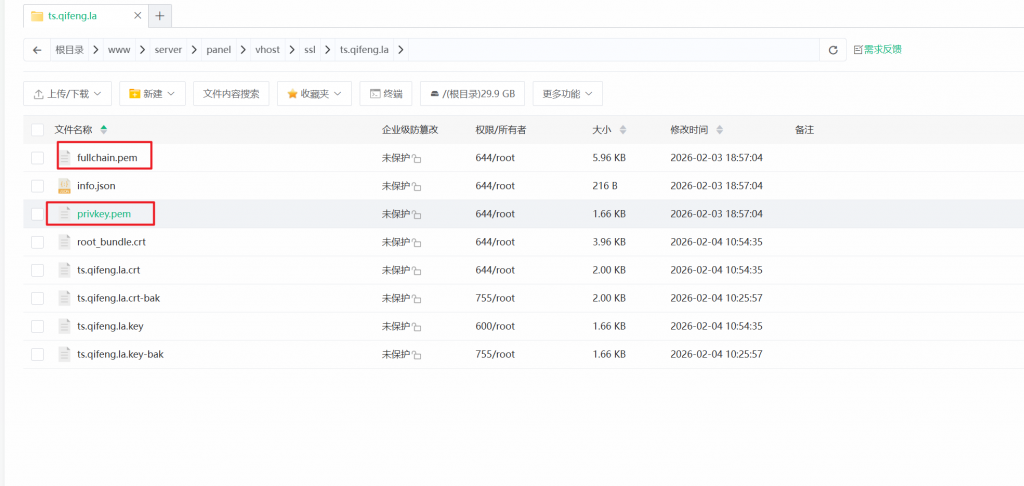Click lock icon in privkey.pem row
Image resolution: width=1024 pixels, height=486 pixels.
coord(417,215)
